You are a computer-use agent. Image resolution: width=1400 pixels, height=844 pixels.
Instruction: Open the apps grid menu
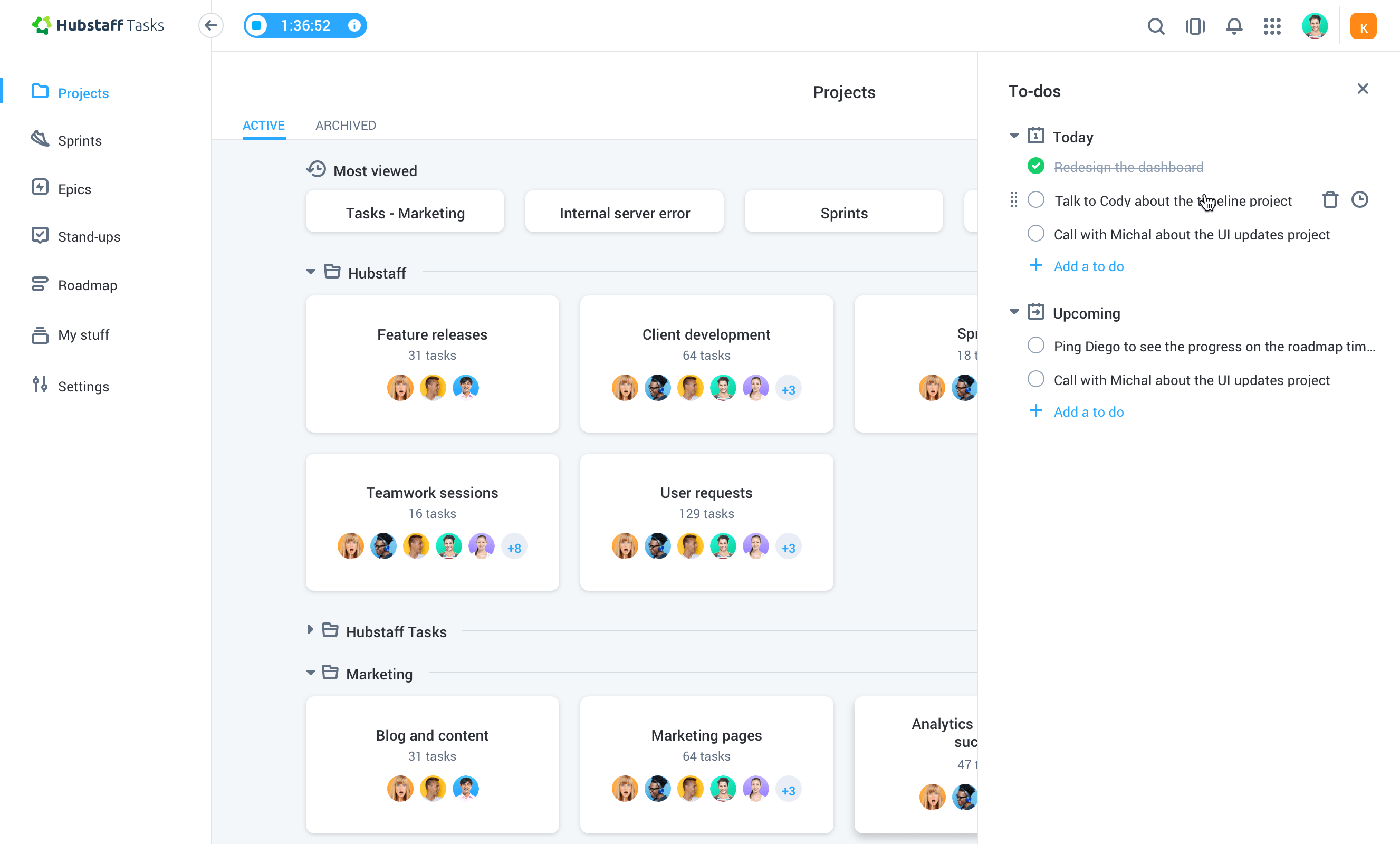(x=1272, y=26)
